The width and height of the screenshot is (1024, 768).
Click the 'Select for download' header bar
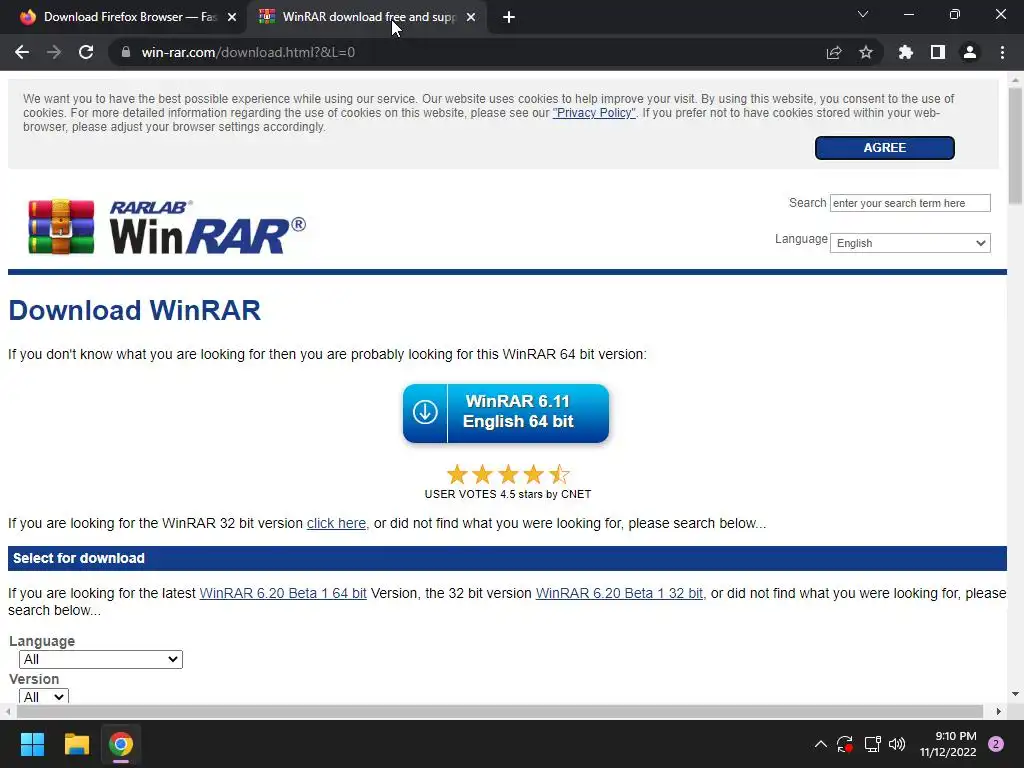tap(507, 558)
